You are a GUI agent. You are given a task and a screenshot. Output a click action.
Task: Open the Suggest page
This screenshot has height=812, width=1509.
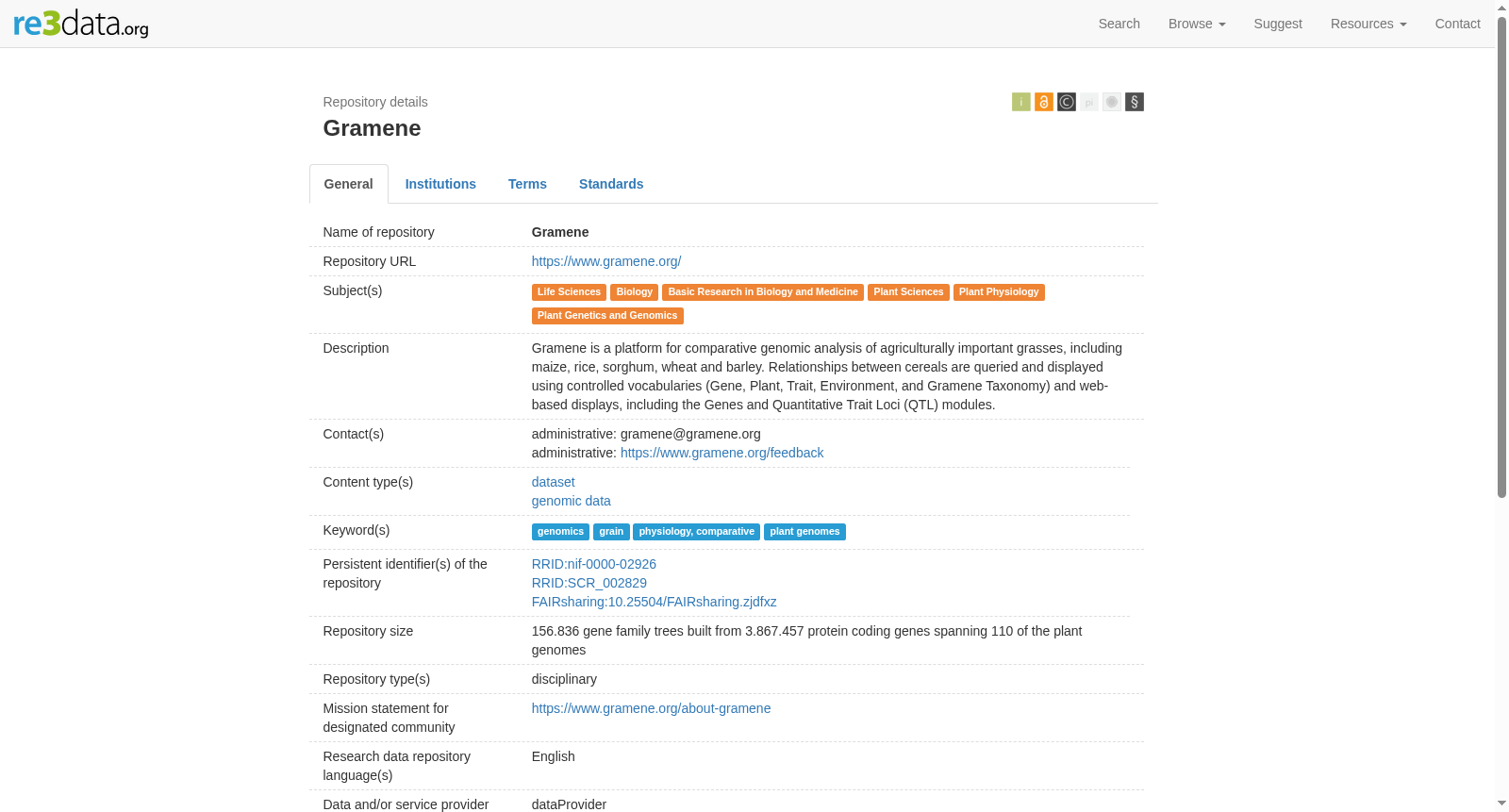click(1278, 24)
